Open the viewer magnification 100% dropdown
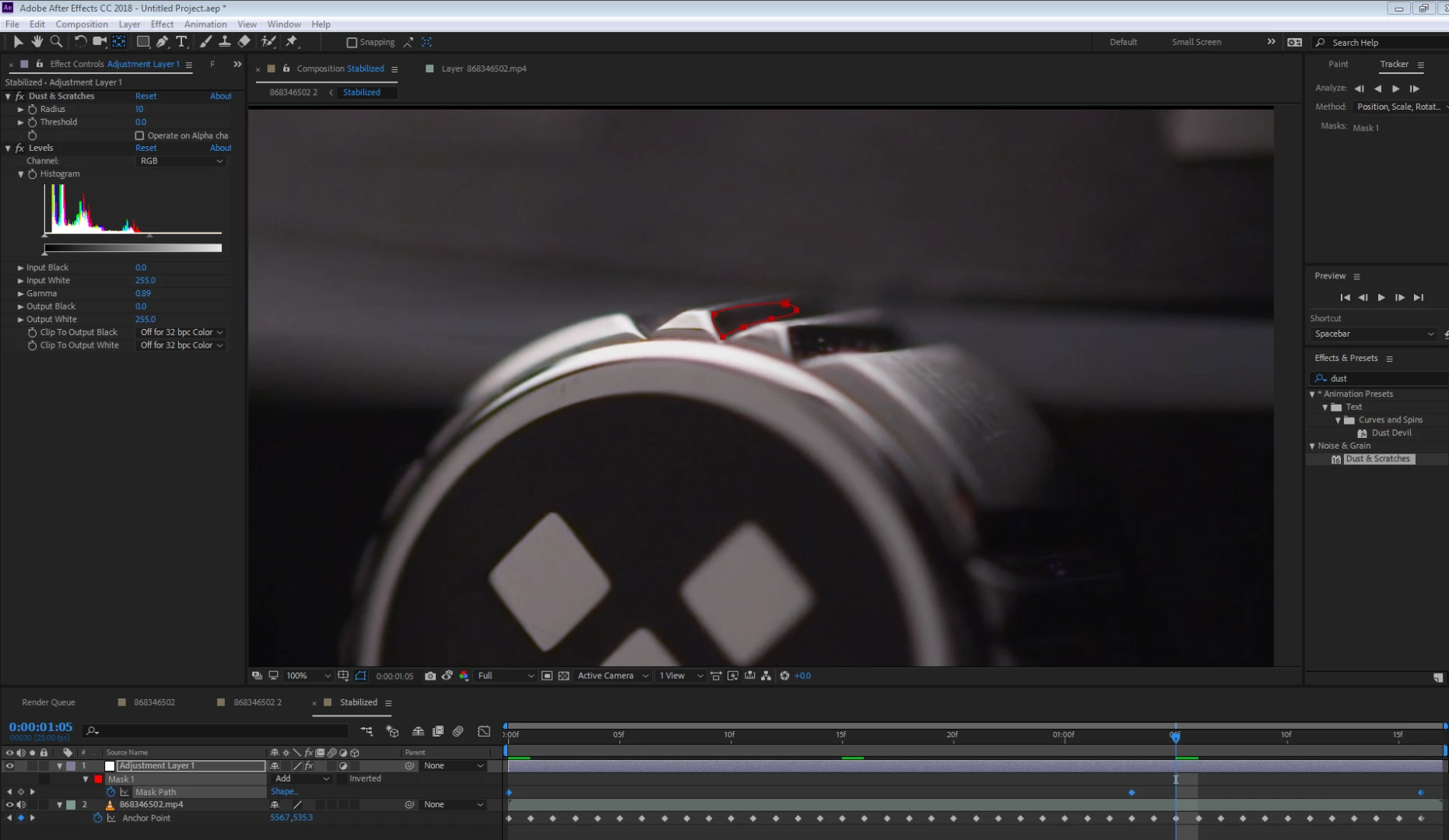Viewport: 1449px width, 840px height. click(x=308, y=676)
